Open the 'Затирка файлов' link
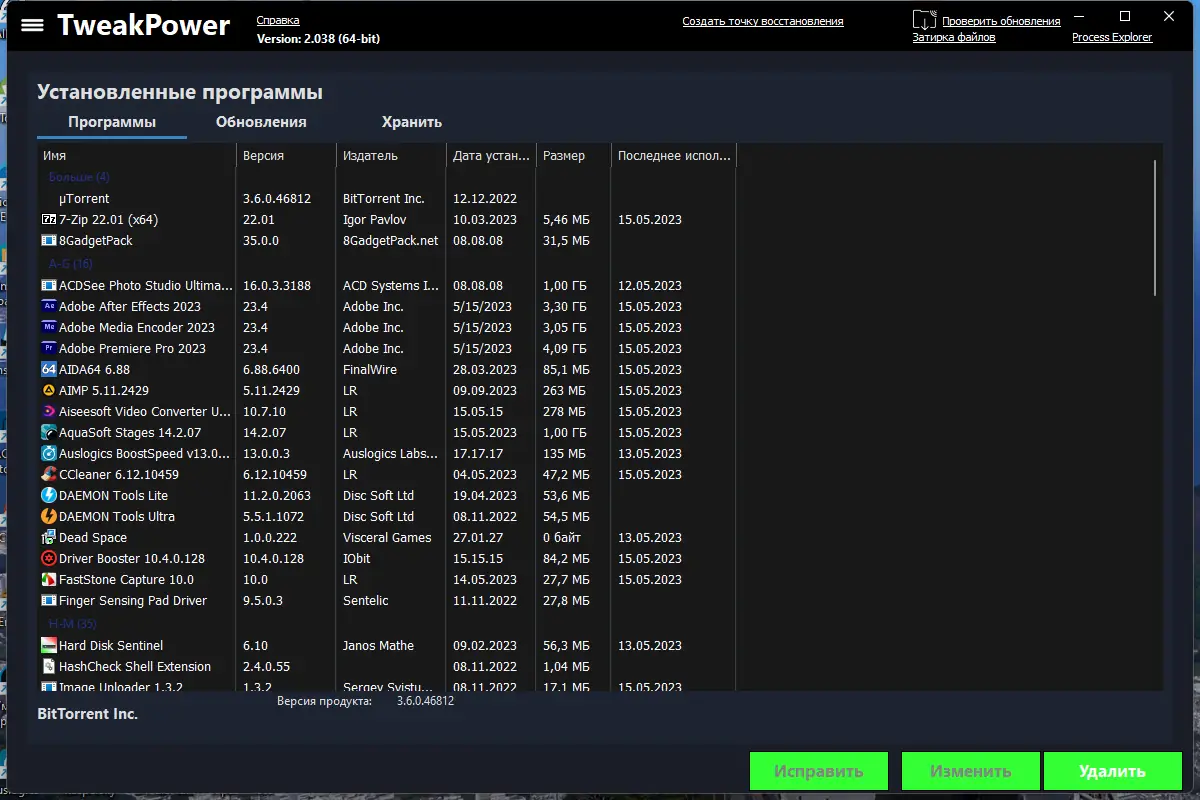 [954, 37]
